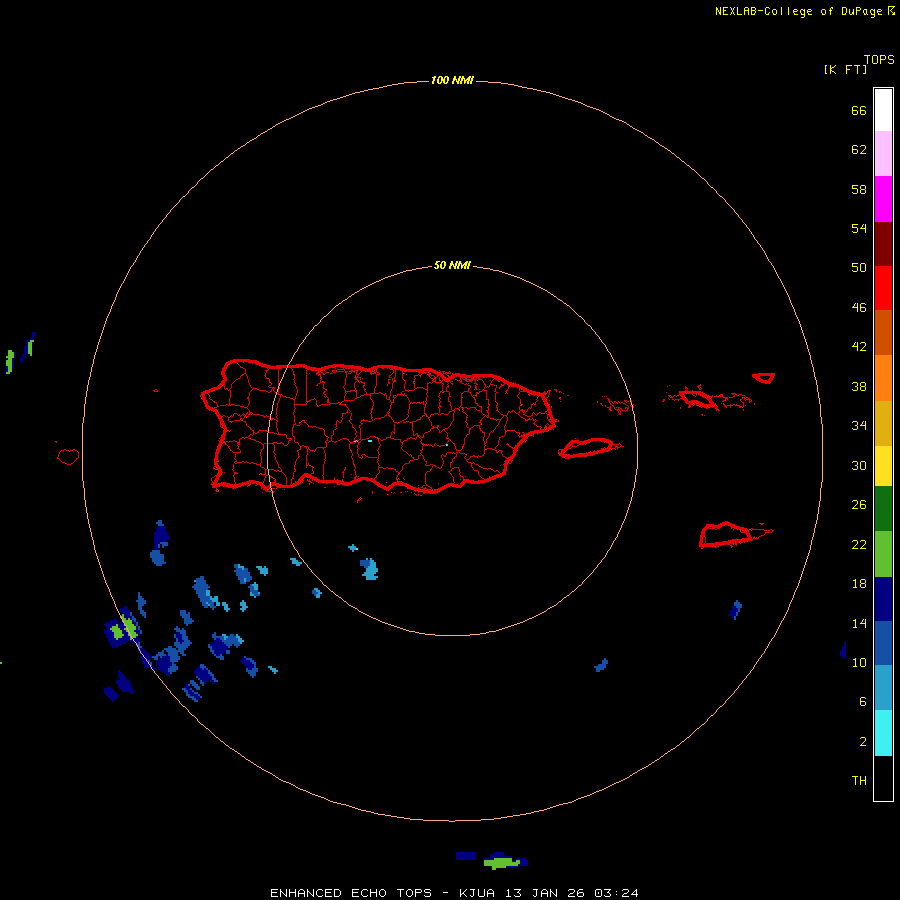The width and height of the screenshot is (900, 900).
Task: Click the cyan legend swatch near 2
Action: [x=883, y=733]
